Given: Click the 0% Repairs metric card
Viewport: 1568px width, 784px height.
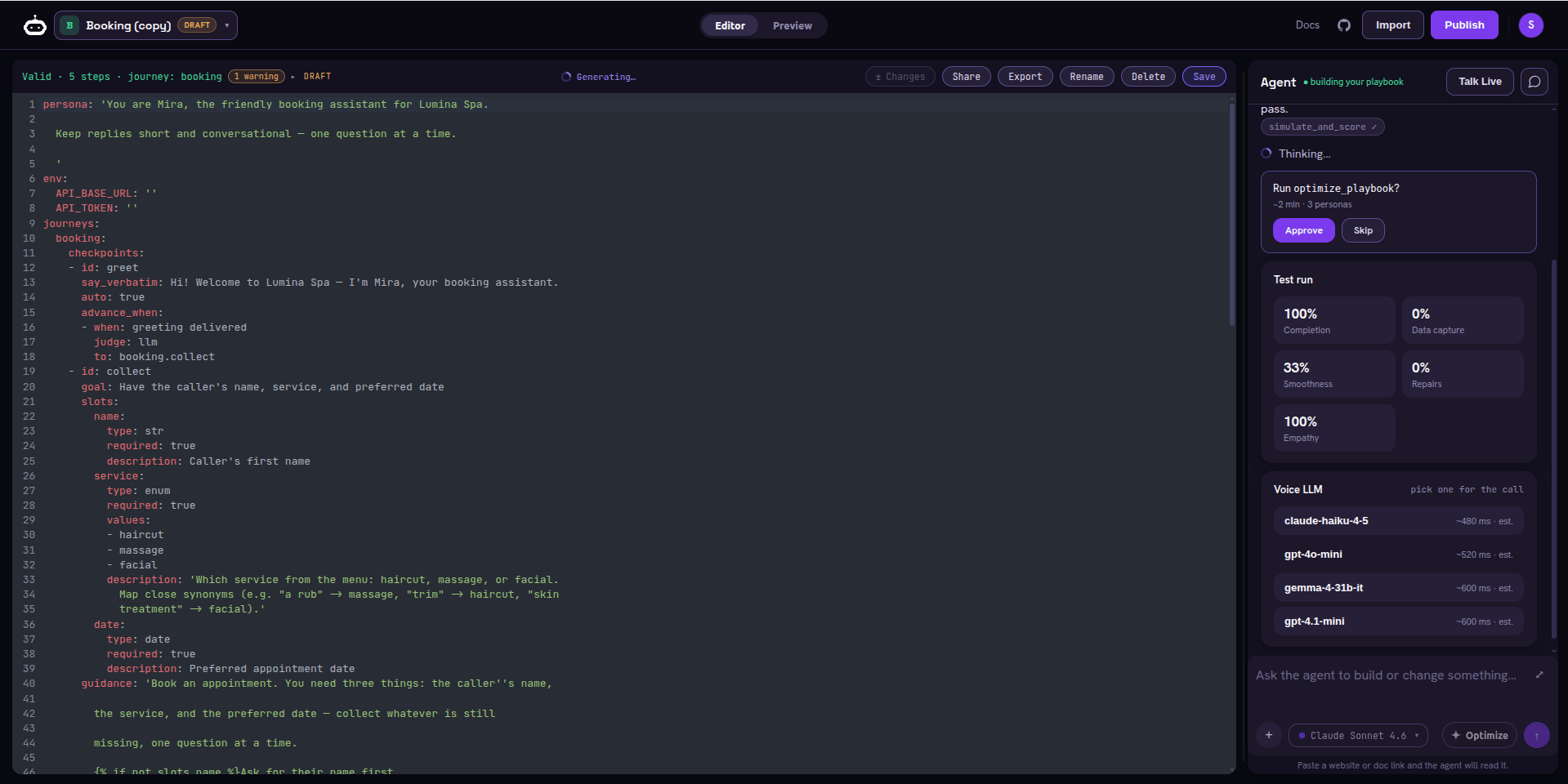Looking at the screenshot, I should click(1463, 374).
